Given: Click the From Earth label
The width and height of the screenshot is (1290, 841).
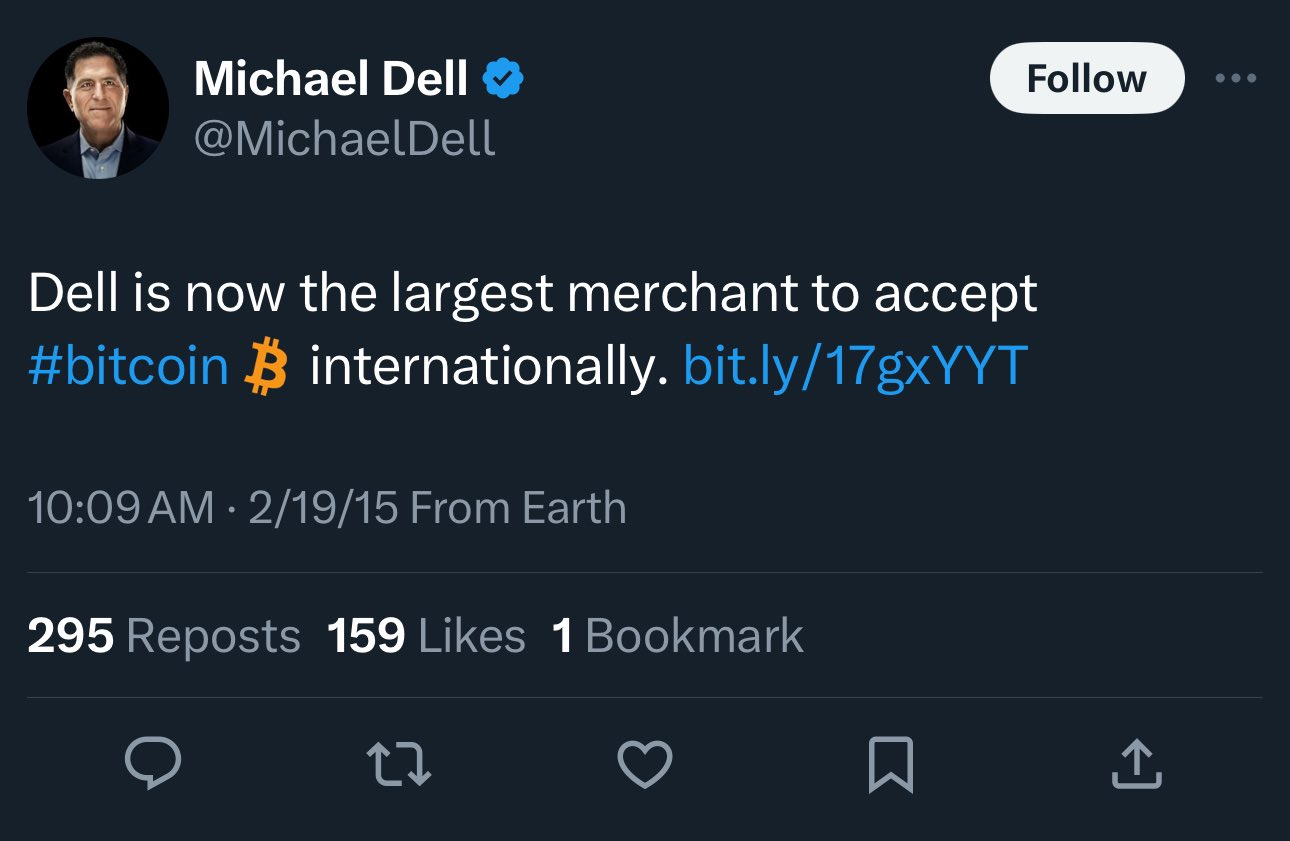Looking at the screenshot, I should 518,508.
